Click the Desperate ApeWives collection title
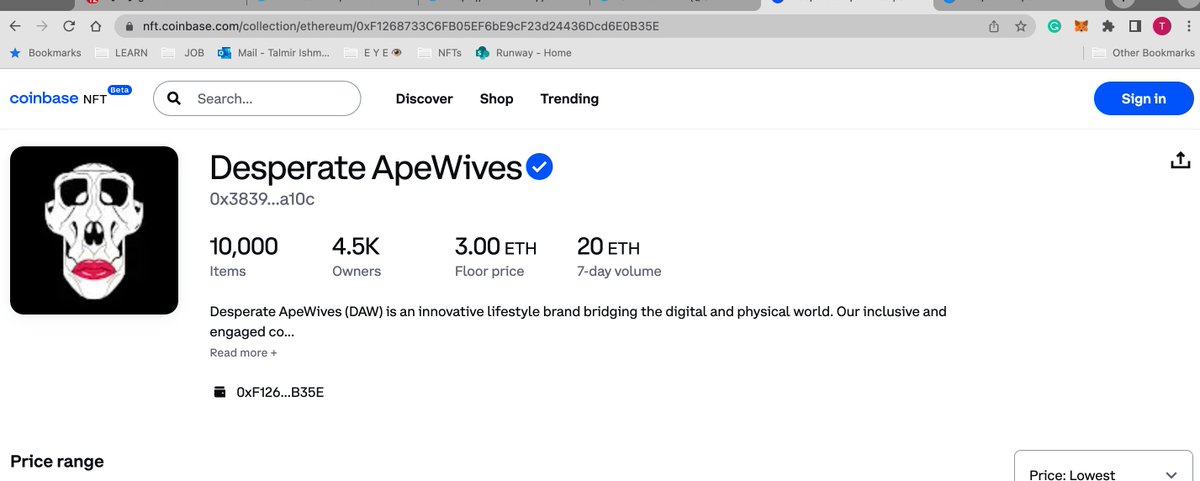The height and width of the screenshot is (481, 1200). pos(366,168)
